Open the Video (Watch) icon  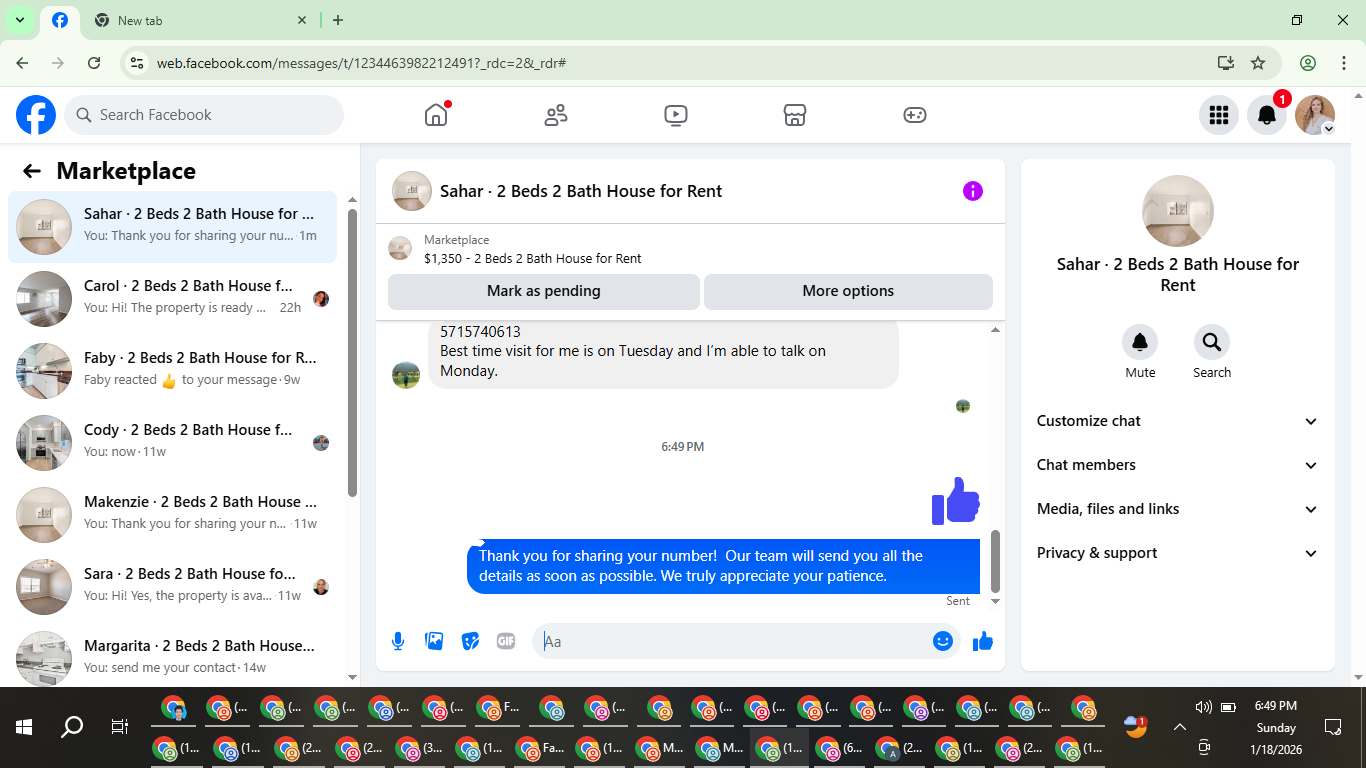[x=676, y=115]
